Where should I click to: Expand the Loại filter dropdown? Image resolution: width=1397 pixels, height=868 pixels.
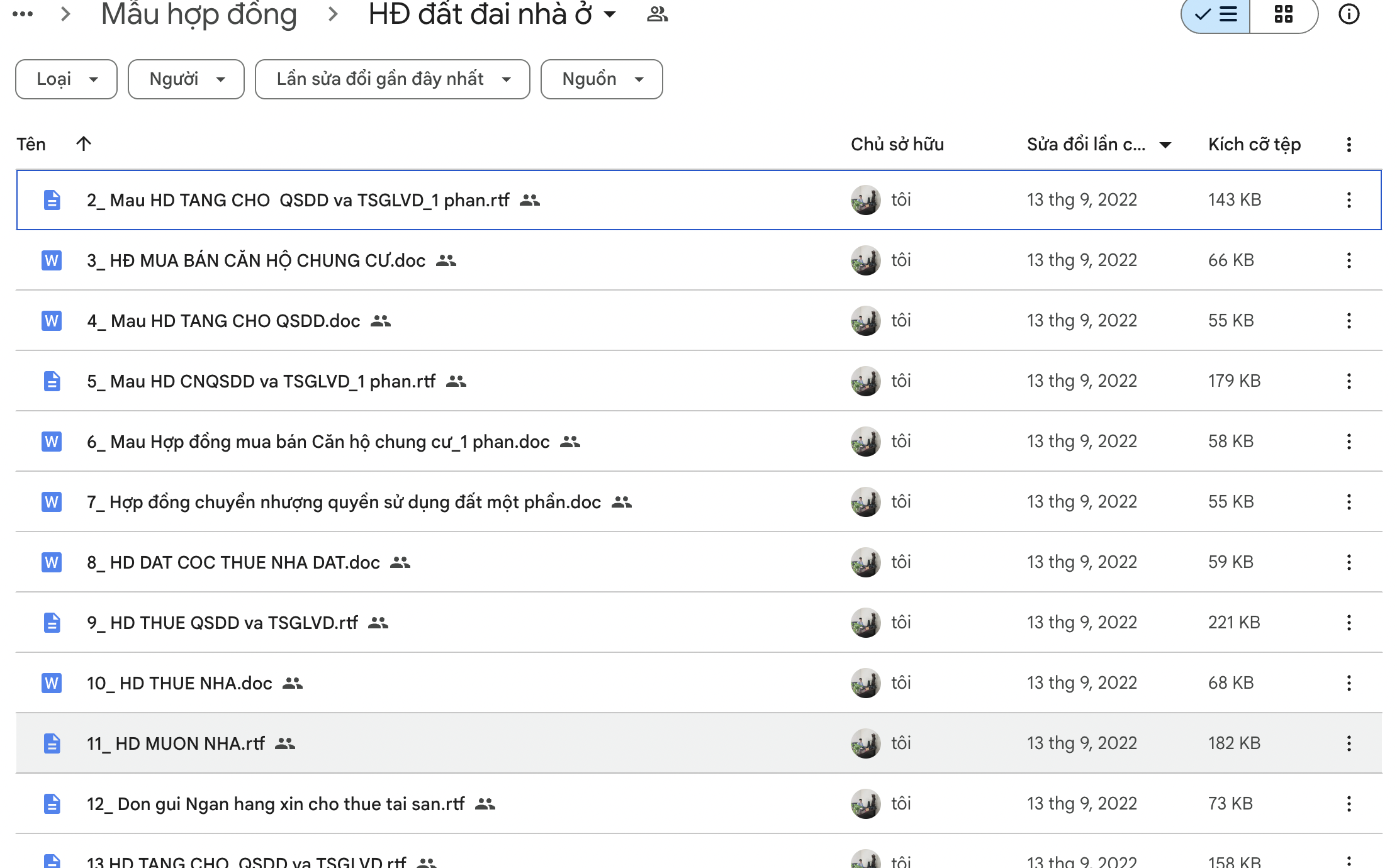[66, 79]
